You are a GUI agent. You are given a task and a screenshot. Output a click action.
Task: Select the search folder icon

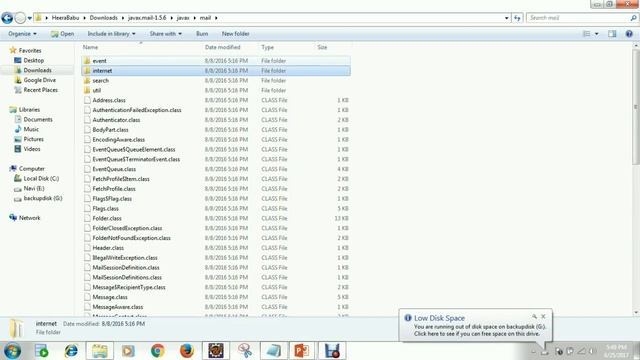(87, 80)
